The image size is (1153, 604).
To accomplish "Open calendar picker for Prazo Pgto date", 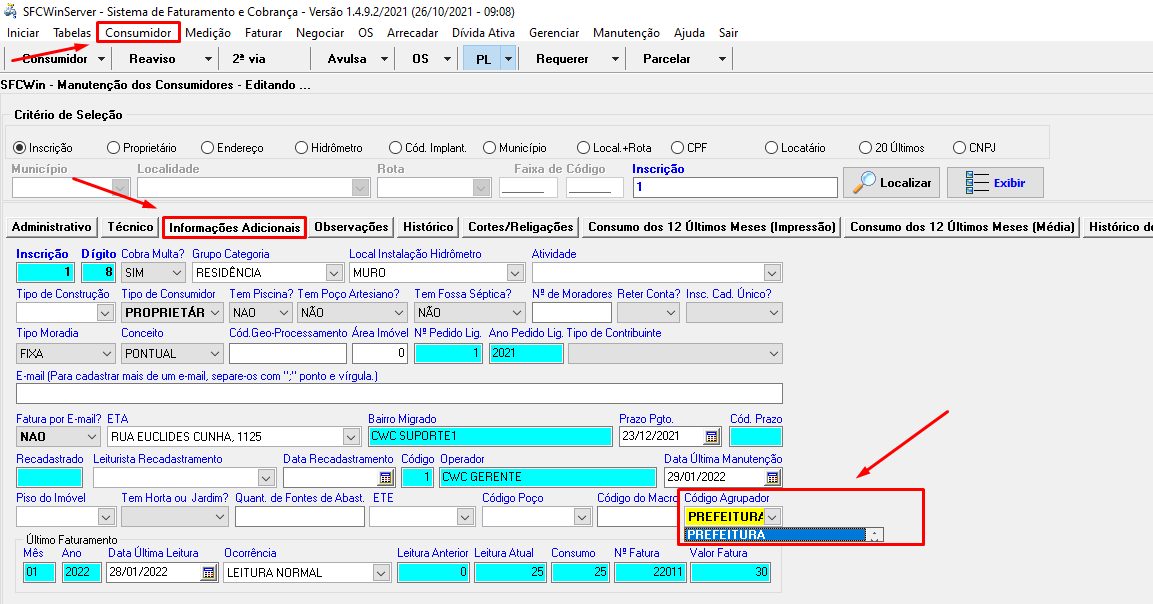I will (x=712, y=437).
